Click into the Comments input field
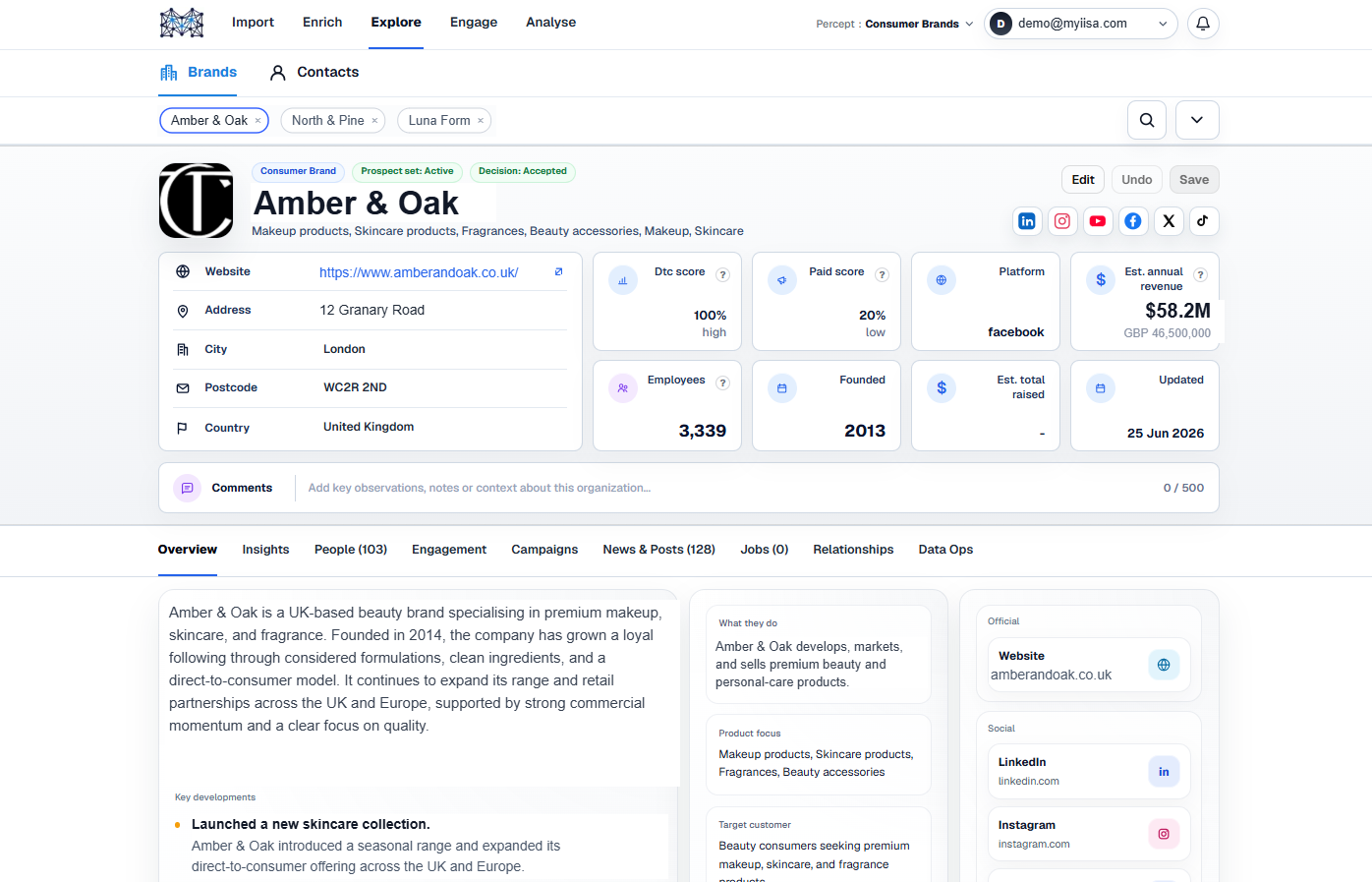 click(727, 488)
